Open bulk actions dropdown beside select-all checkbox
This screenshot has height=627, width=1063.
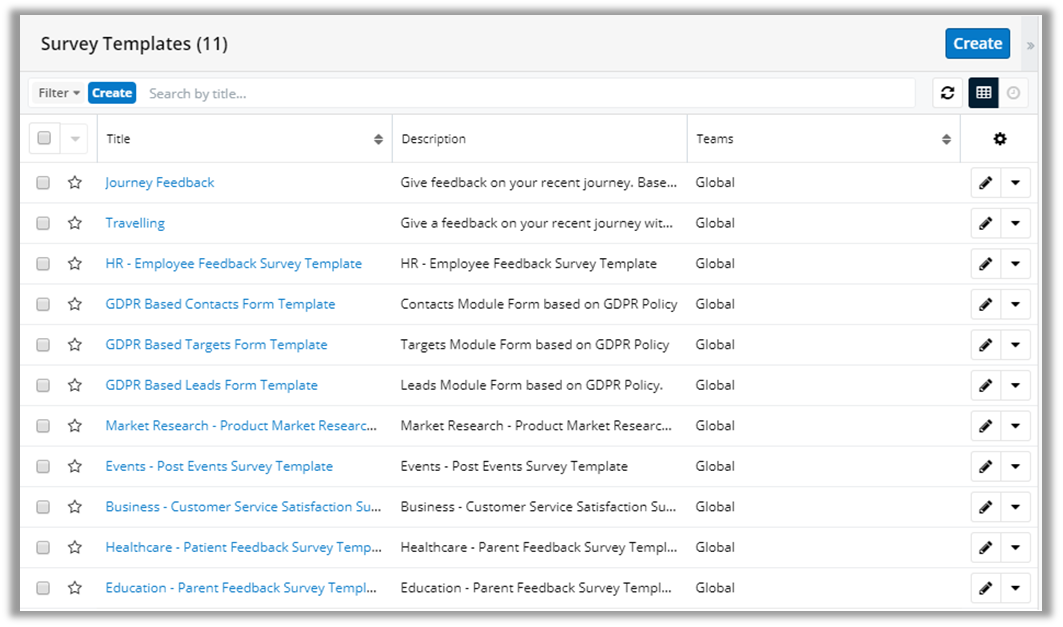(74, 139)
